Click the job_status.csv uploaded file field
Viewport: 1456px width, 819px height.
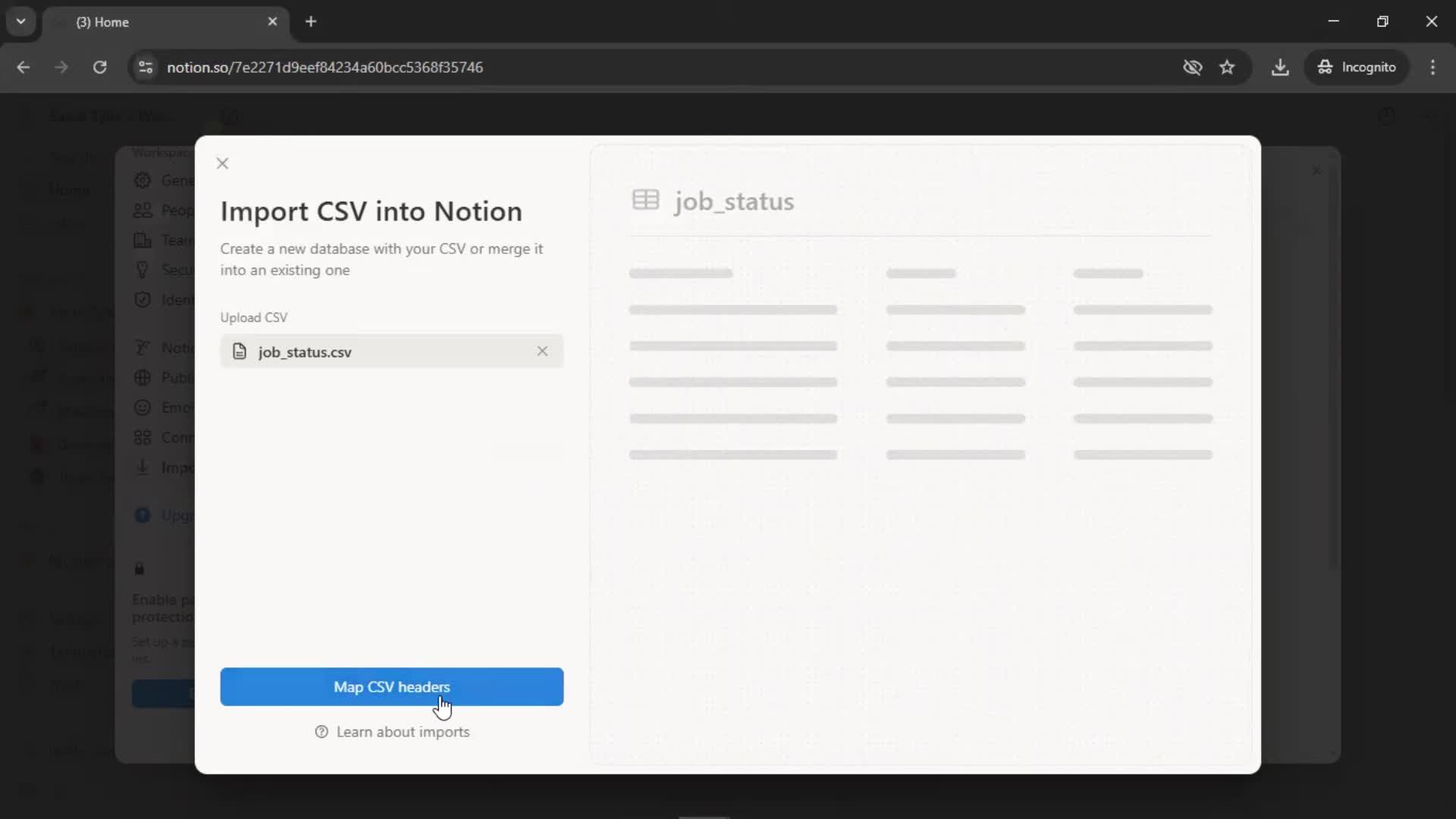[x=391, y=351]
